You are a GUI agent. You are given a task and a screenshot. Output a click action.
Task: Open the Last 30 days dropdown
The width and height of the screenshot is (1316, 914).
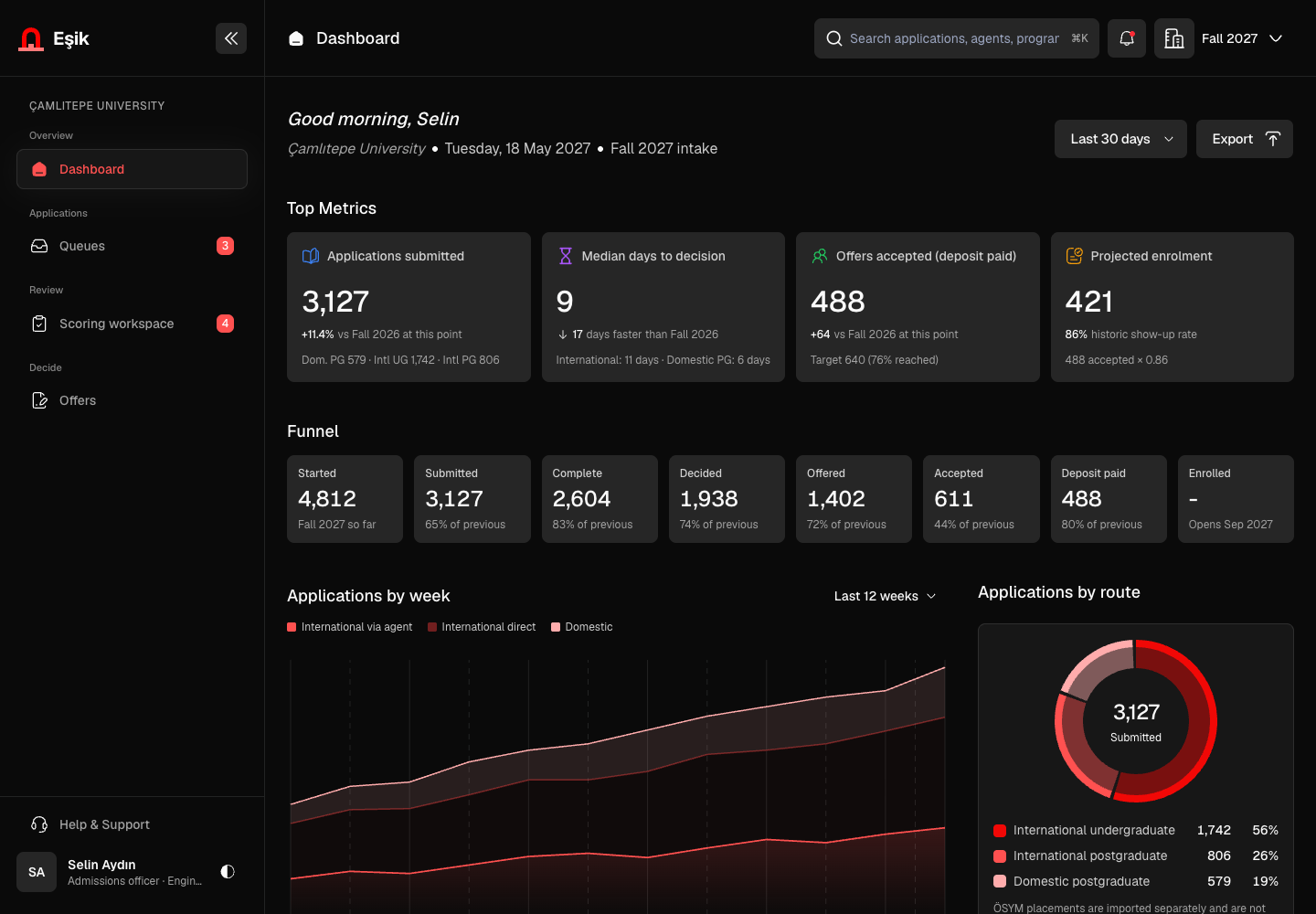(1120, 139)
